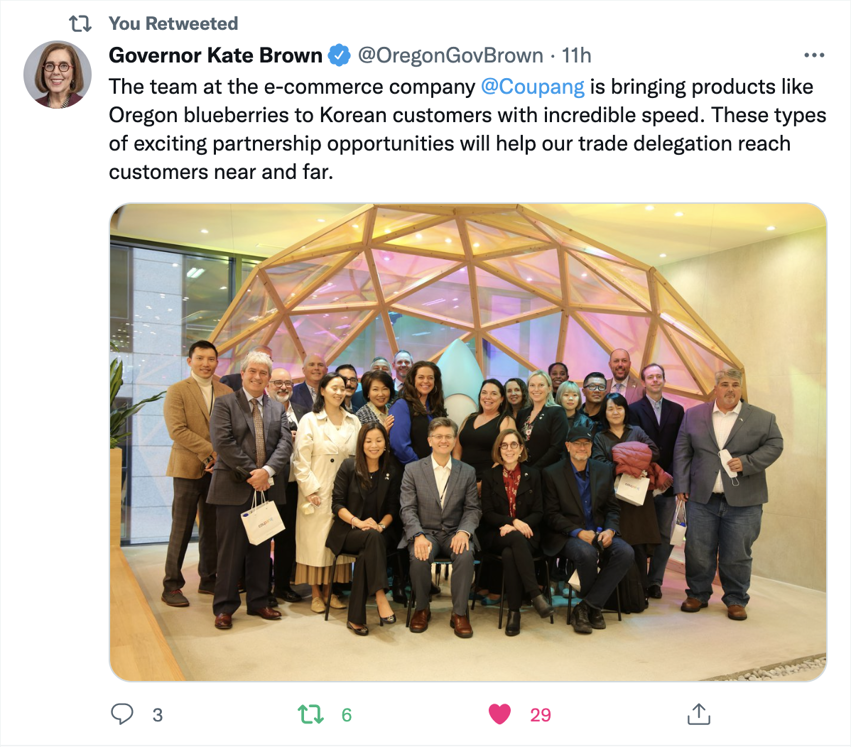Enlarge the group photo under the dome

(468, 442)
